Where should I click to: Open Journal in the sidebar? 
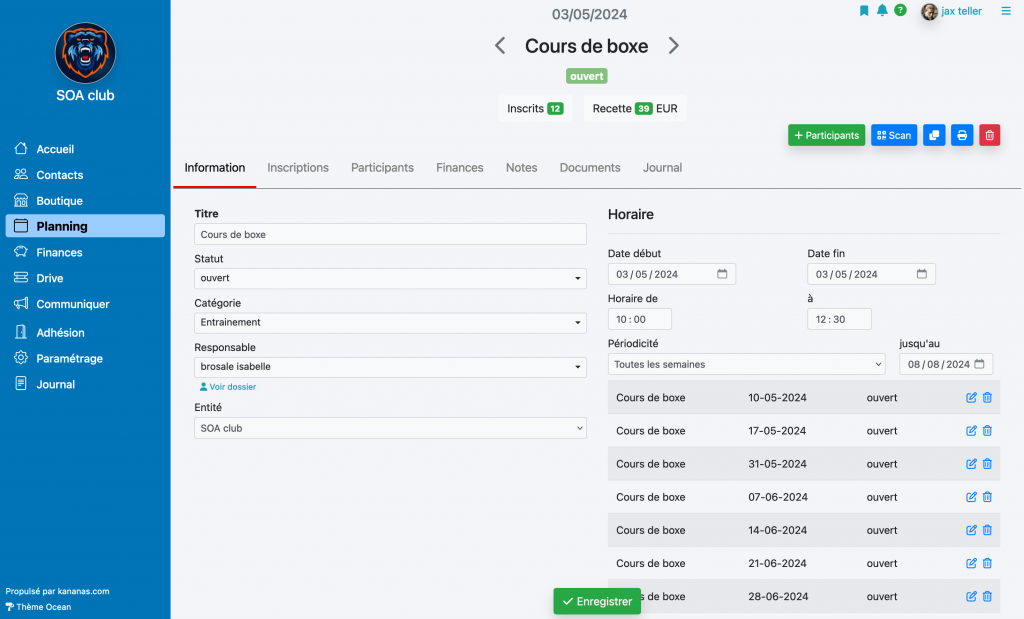(85, 385)
